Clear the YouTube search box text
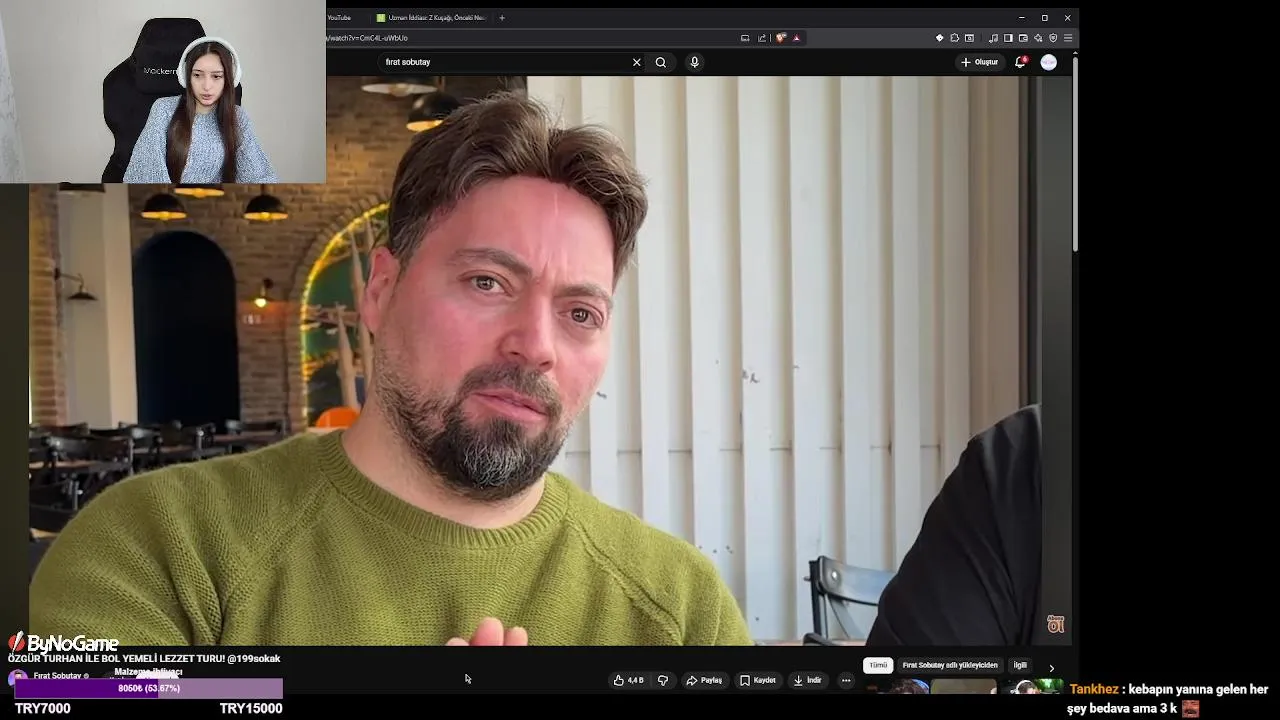This screenshot has width=1280, height=720. tap(636, 62)
